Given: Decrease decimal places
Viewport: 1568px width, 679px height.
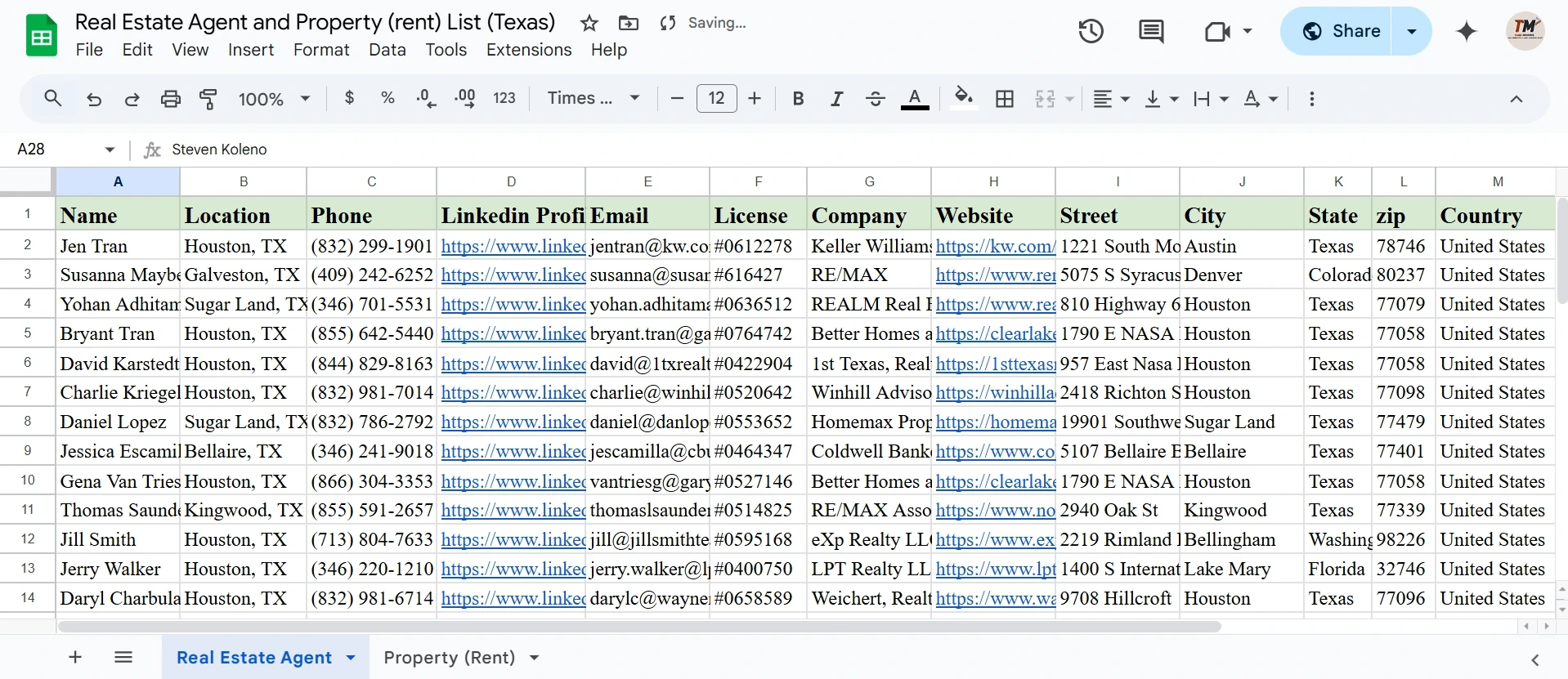Looking at the screenshot, I should pos(426,99).
